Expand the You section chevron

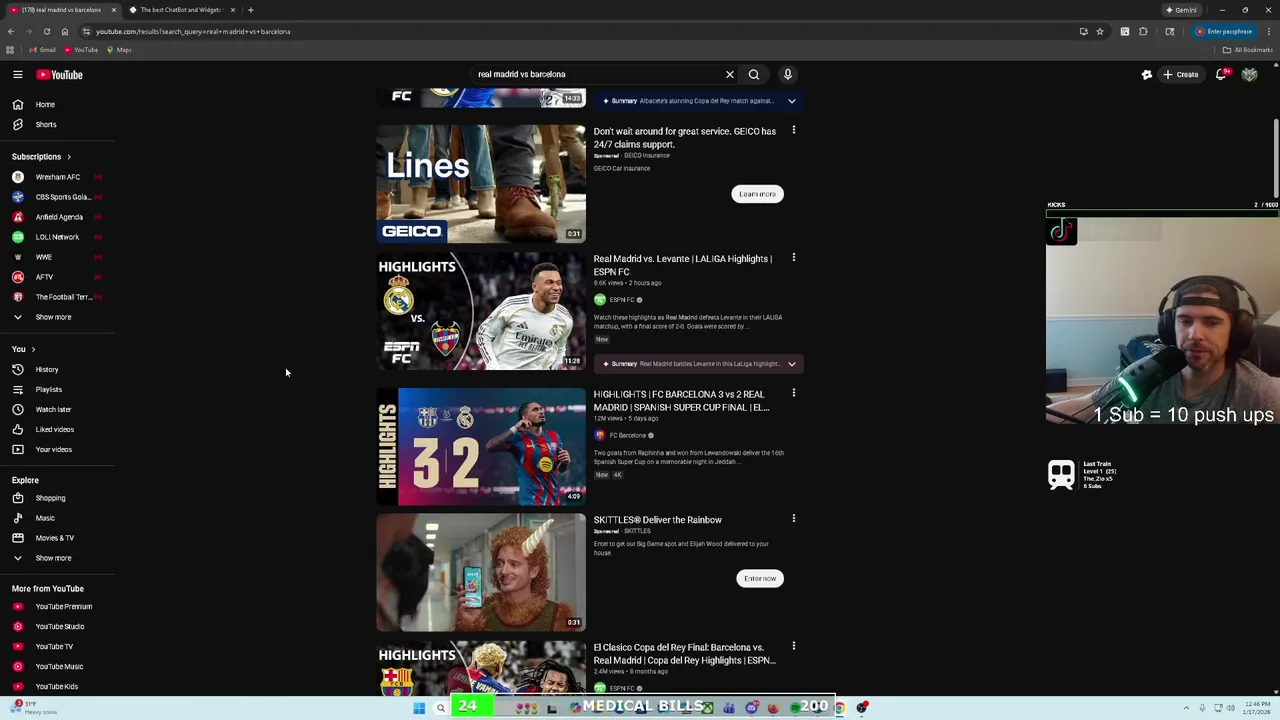click(33, 349)
